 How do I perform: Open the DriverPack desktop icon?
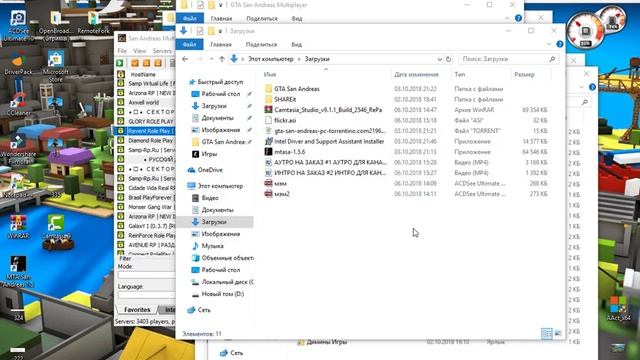18,64
